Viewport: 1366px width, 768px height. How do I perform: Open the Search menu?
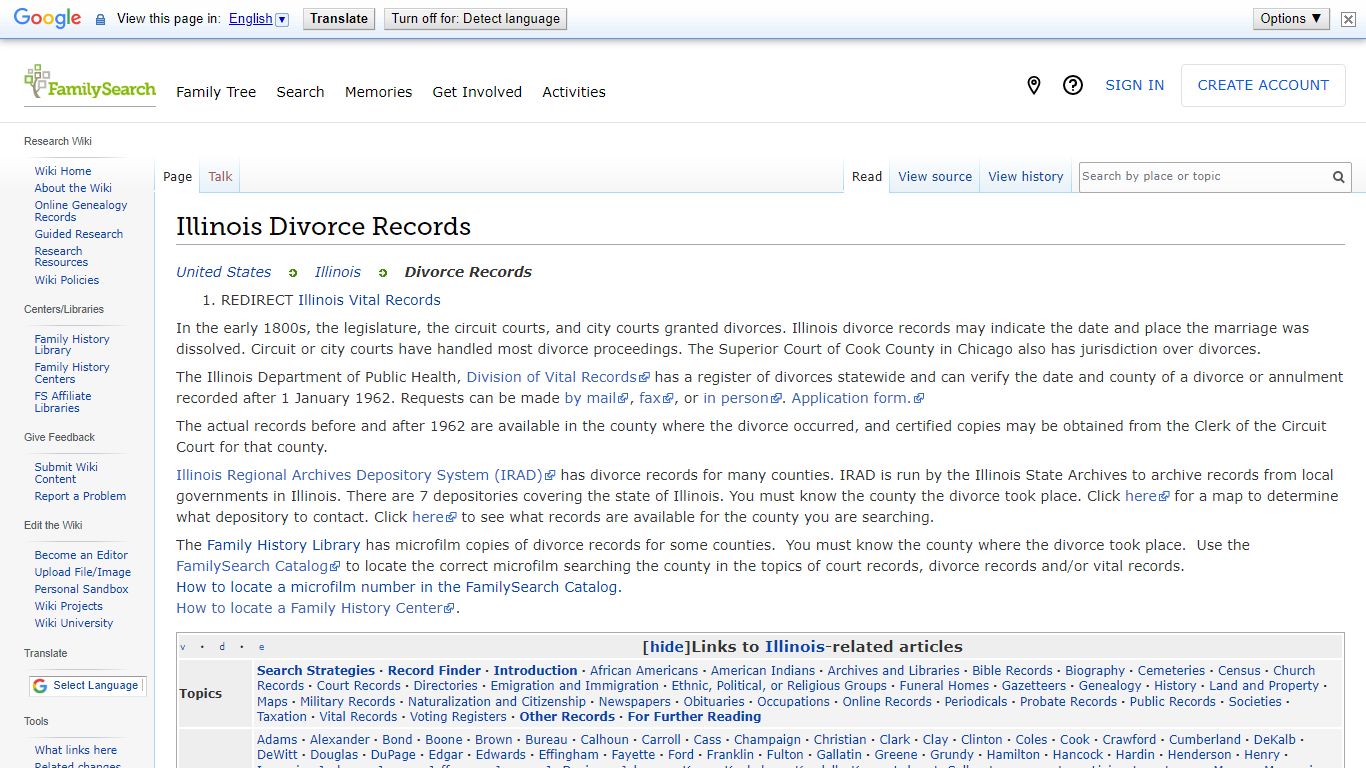(300, 92)
